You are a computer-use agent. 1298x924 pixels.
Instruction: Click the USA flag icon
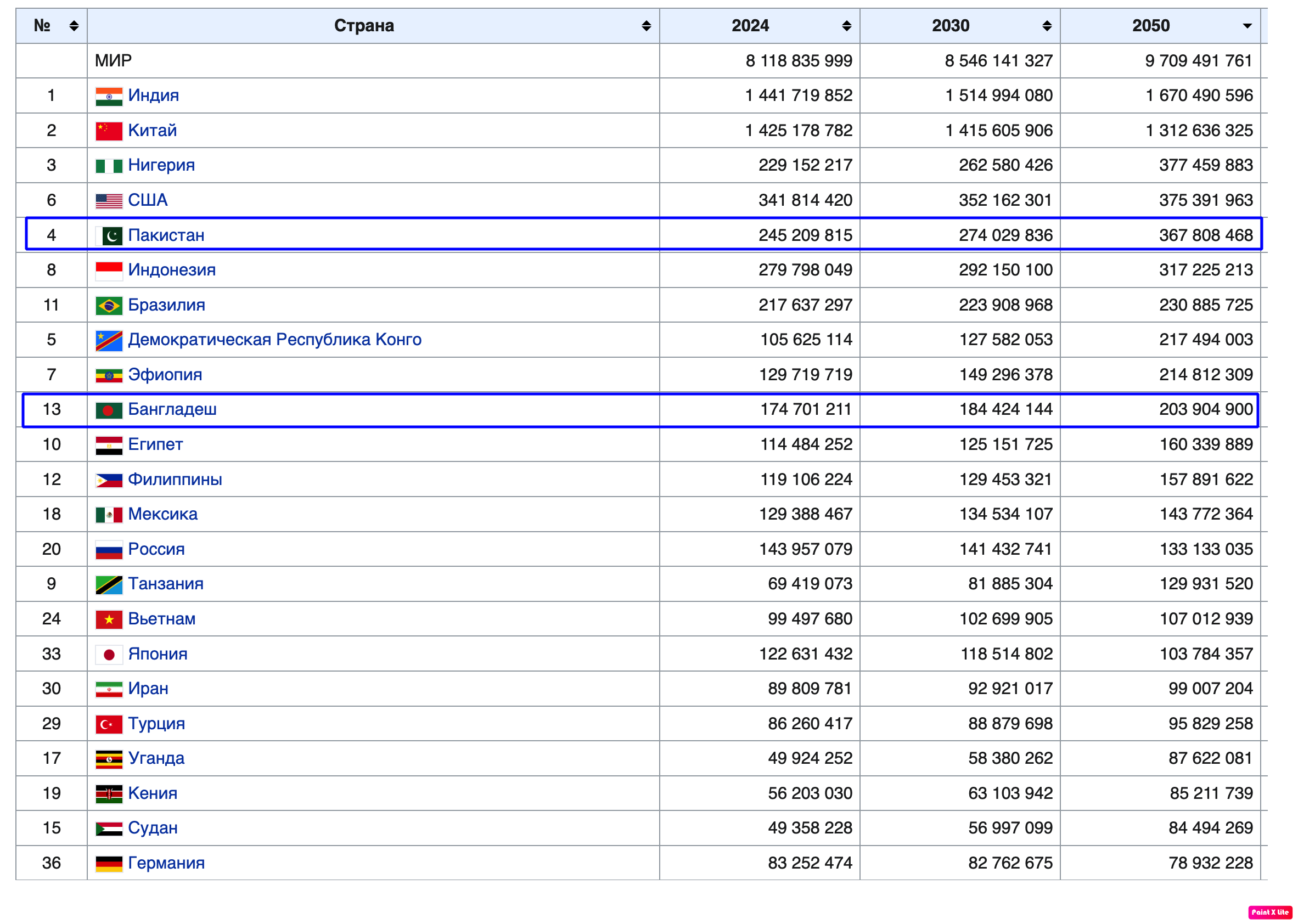[109, 201]
